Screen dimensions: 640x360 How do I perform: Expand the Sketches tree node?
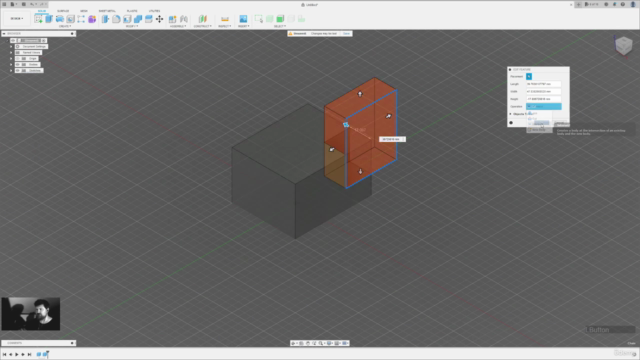click(11, 71)
